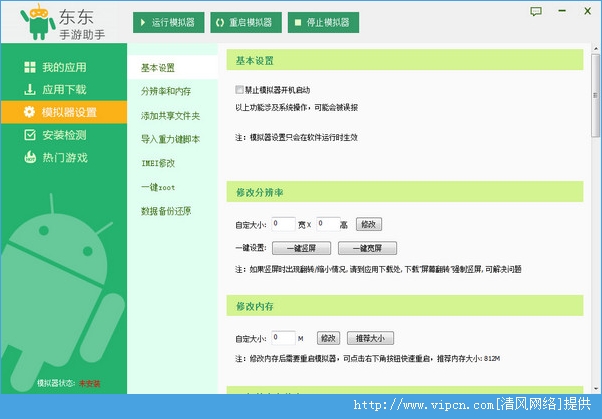Open 安装检测 in the sidebar
602x419 pixels.
click(63, 135)
